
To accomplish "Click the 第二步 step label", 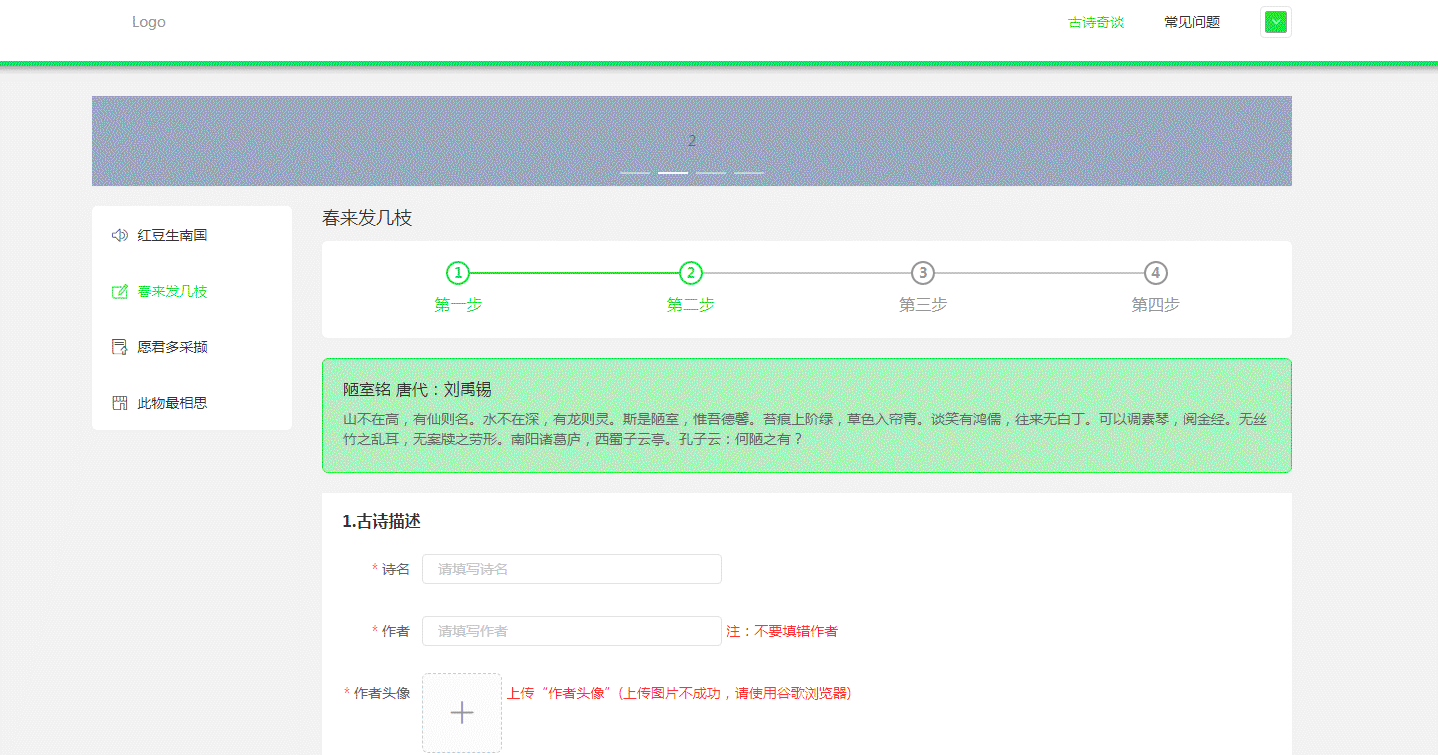I will pos(691,305).
